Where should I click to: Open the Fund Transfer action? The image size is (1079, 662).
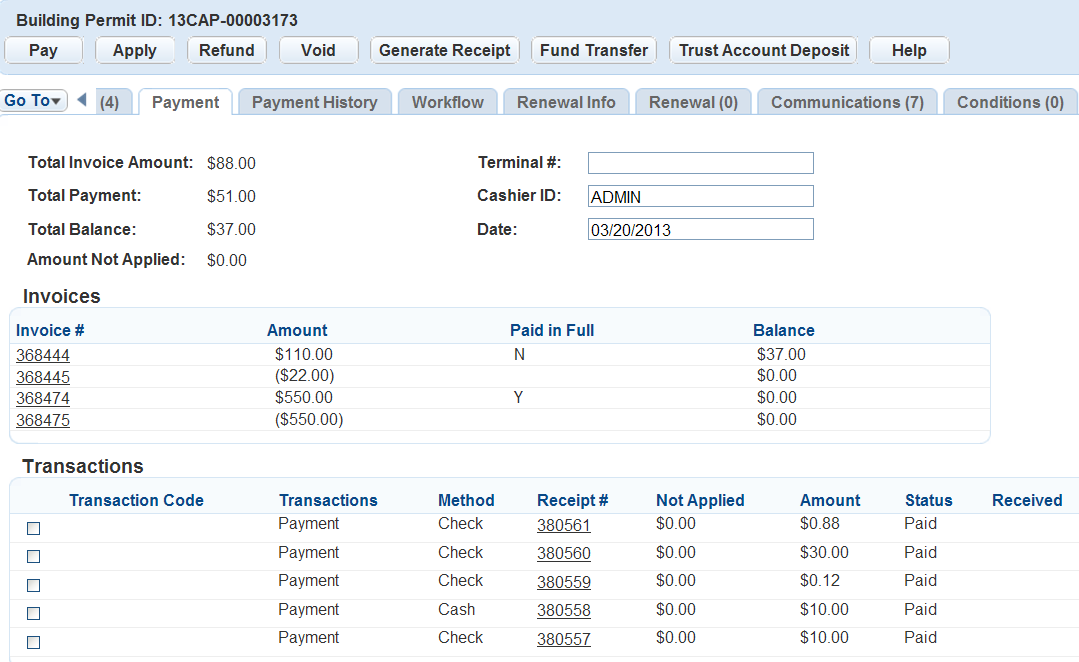(593, 50)
